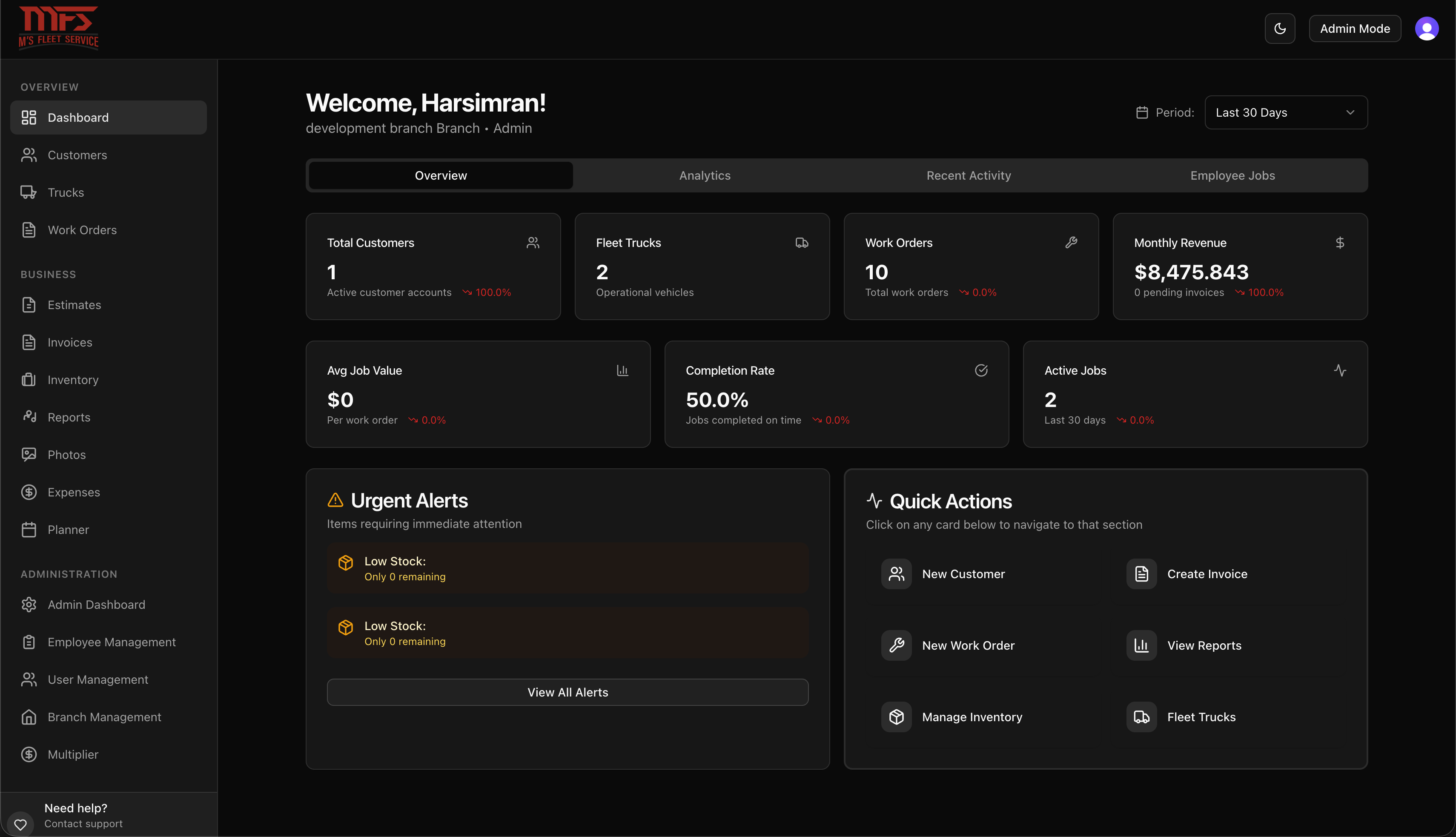
Task: Switch to the Recent Activity tab
Action: (969, 175)
